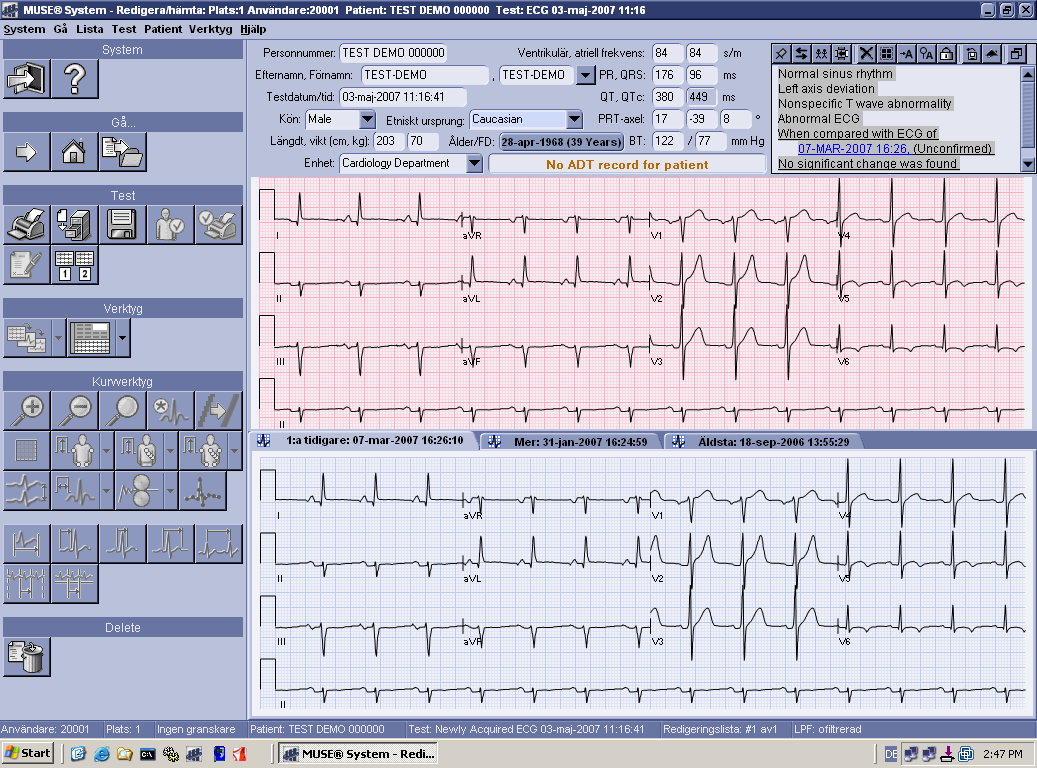Switch to the Äldsta: 18-sep-2006 tab
Screen dimensions: 1037x768
[x=765, y=442]
